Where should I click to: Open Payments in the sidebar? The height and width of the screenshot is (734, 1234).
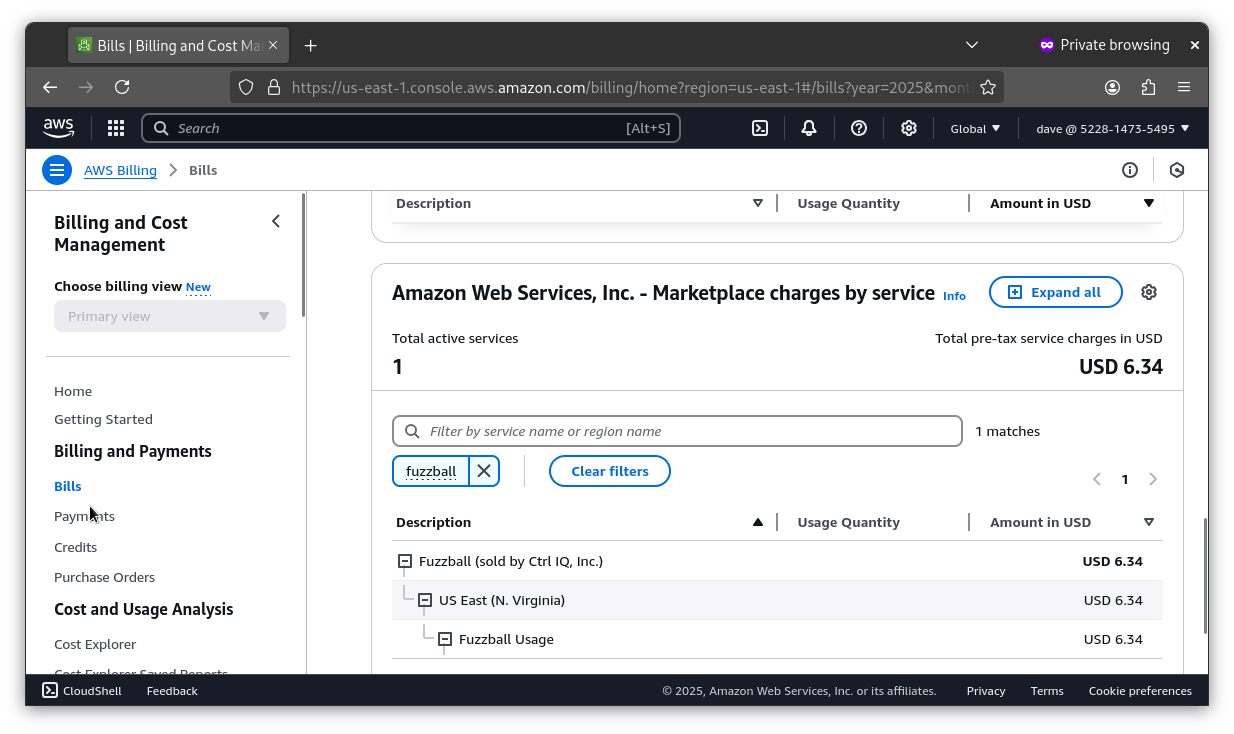pyautogui.click(x=84, y=516)
